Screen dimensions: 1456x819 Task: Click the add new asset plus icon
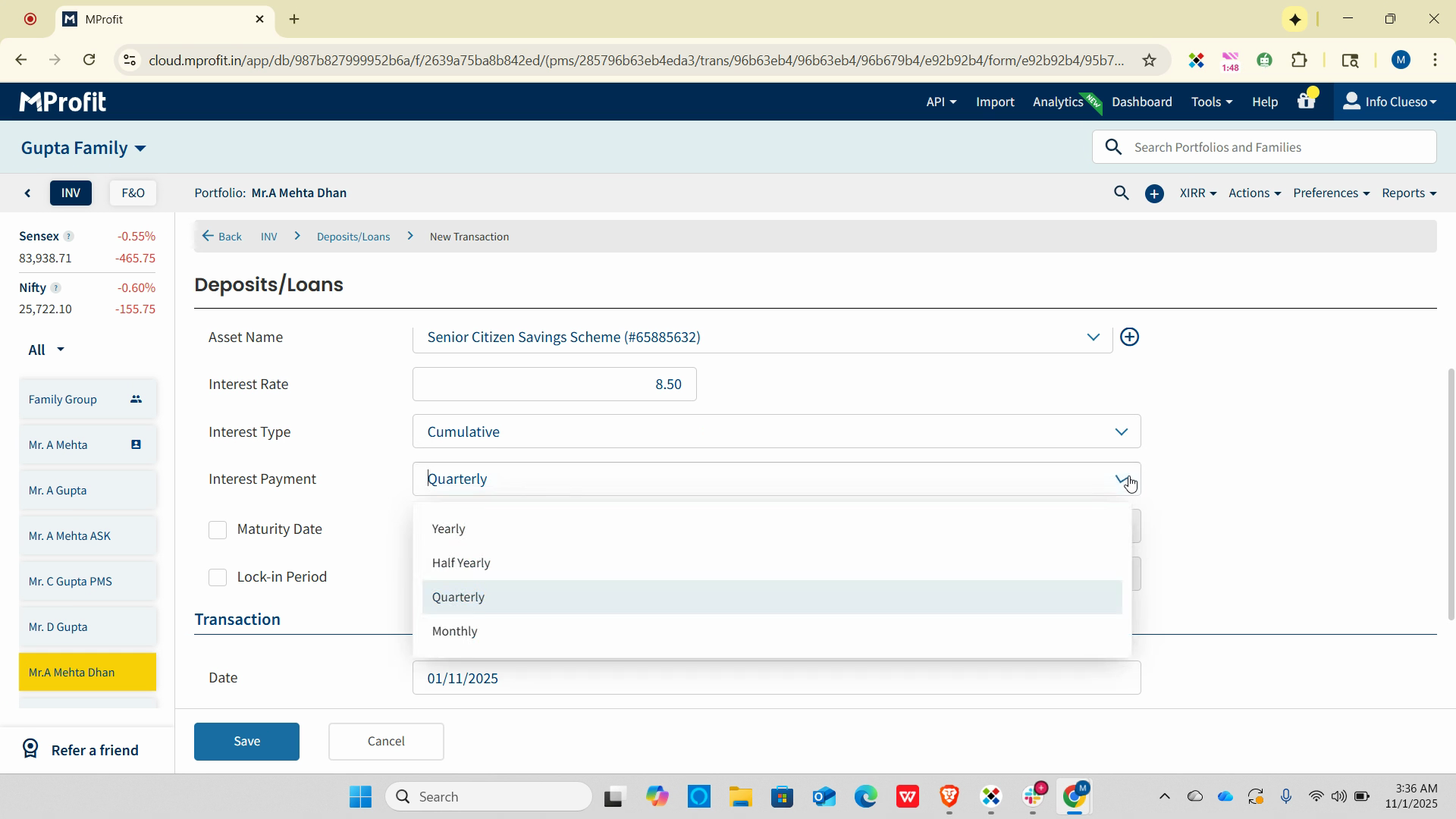pyautogui.click(x=1129, y=337)
